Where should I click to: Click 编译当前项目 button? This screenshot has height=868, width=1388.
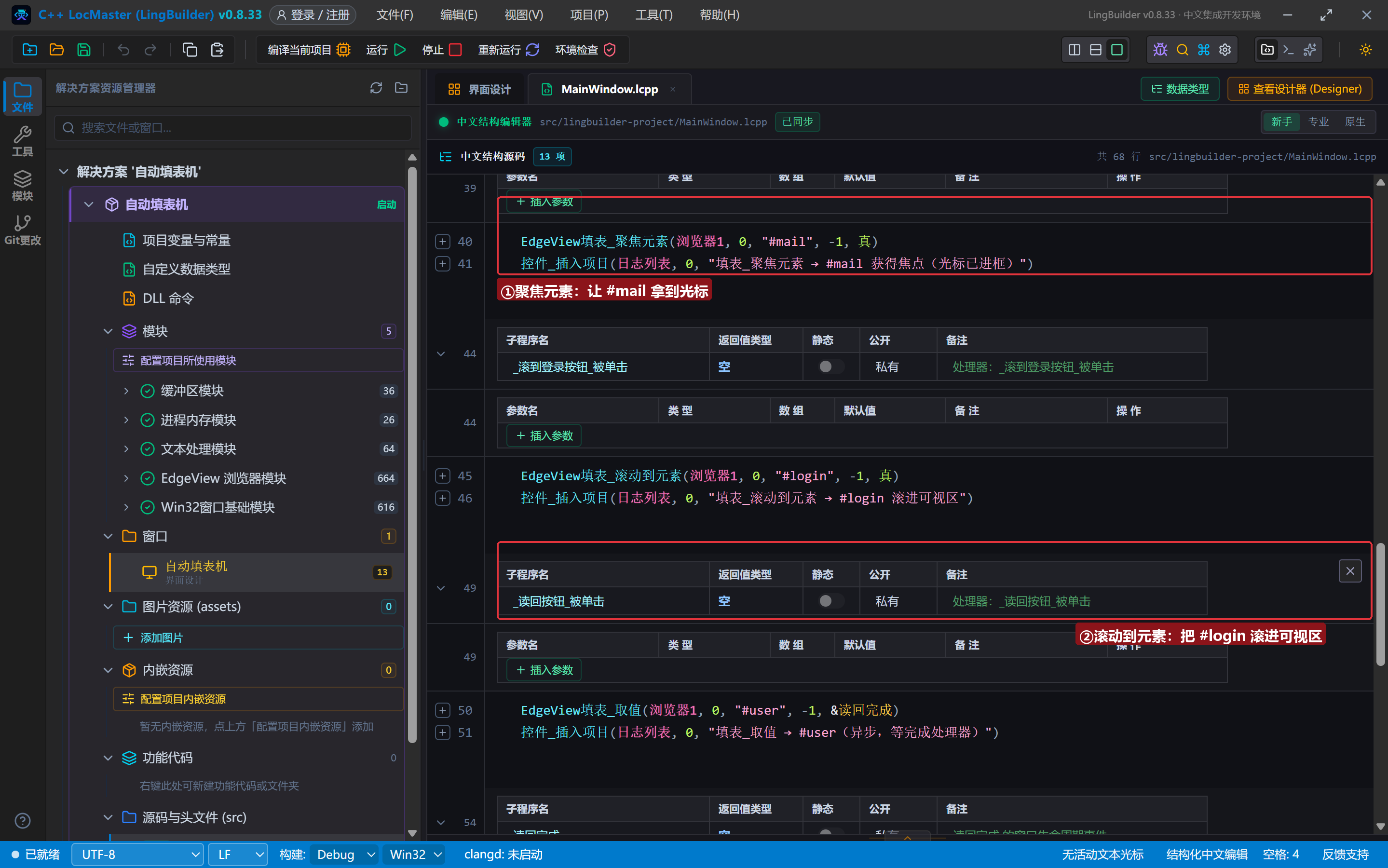coord(309,50)
